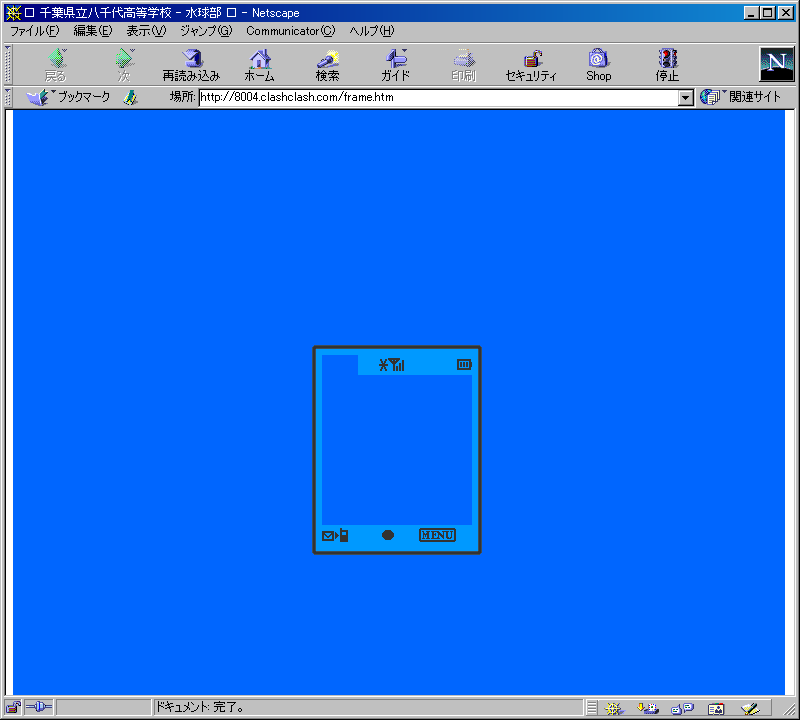Open the Communicator(C) menu
This screenshot has height=720, width=800.
pos(291,31)
